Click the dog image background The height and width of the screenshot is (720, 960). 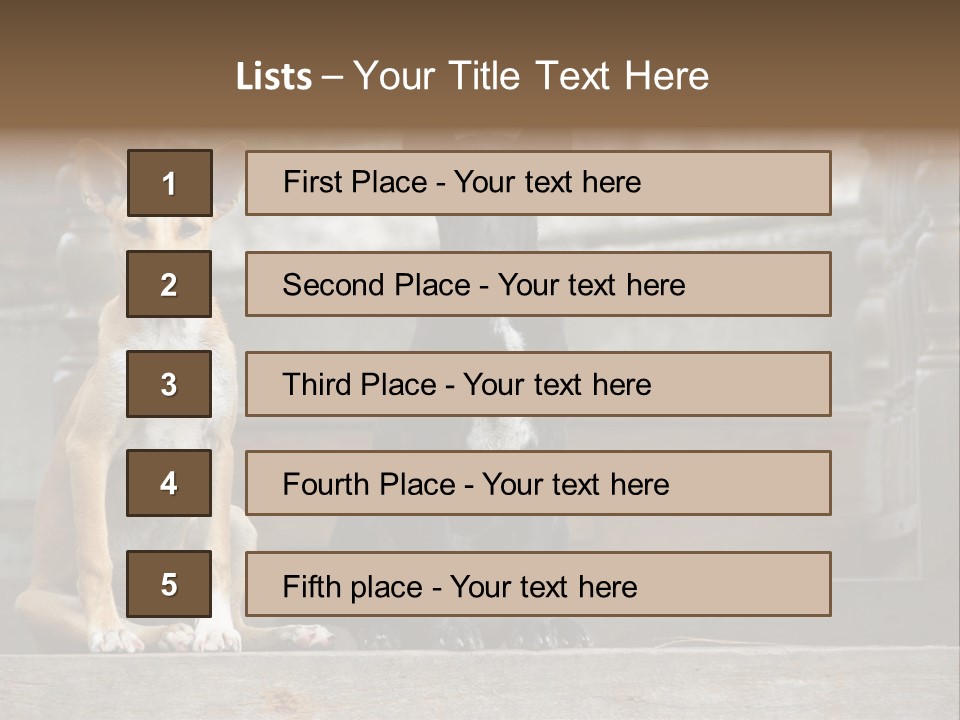[890, 400]
